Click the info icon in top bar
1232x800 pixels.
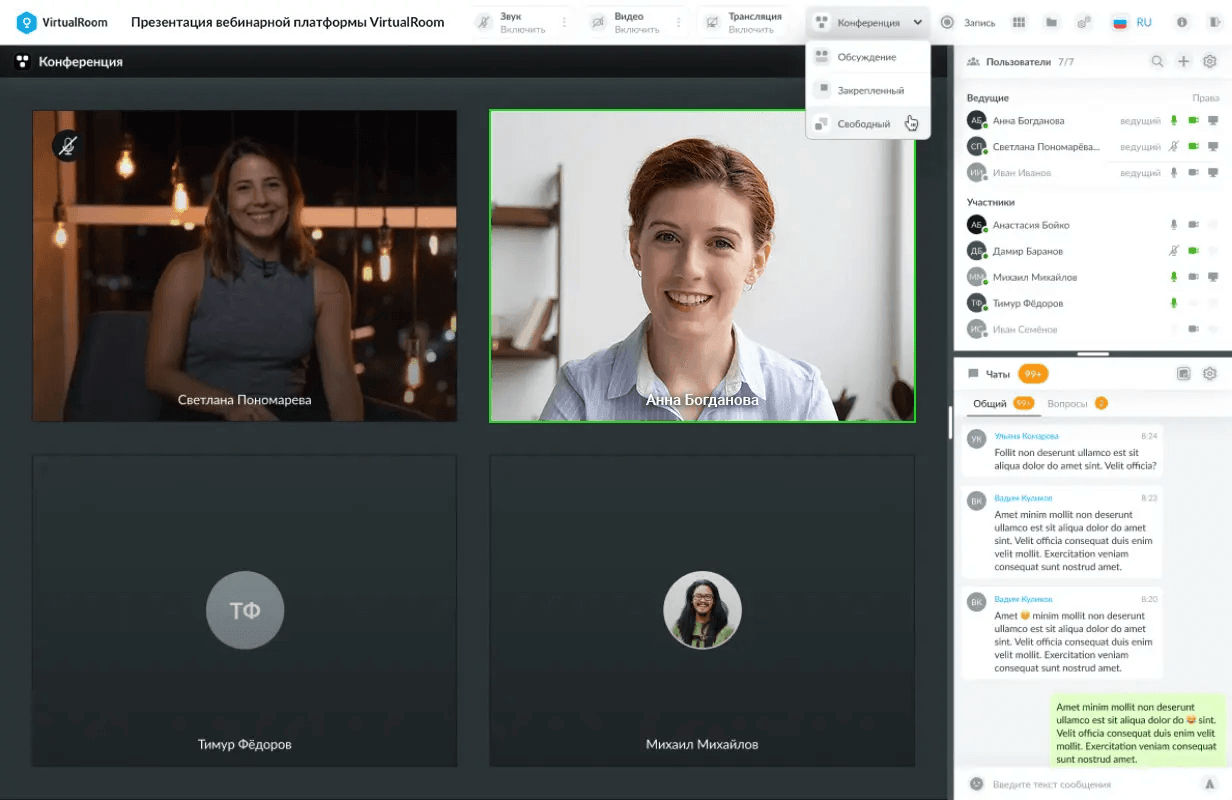[1182, 22]
